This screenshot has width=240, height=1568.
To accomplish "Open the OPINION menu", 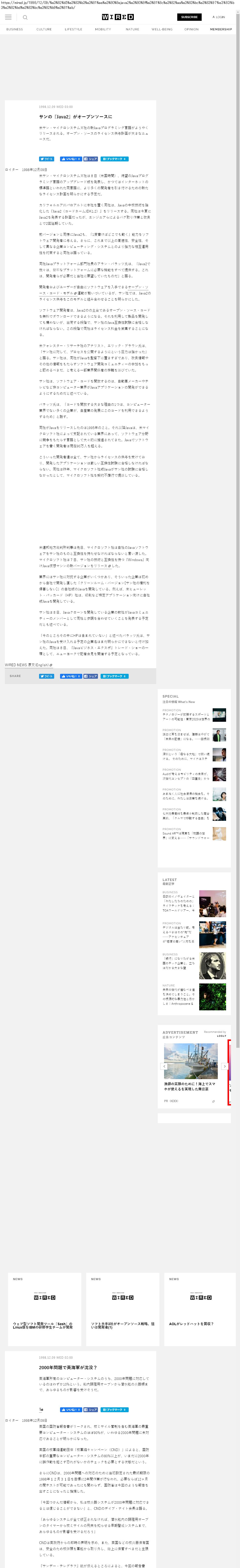I will 191,29.
